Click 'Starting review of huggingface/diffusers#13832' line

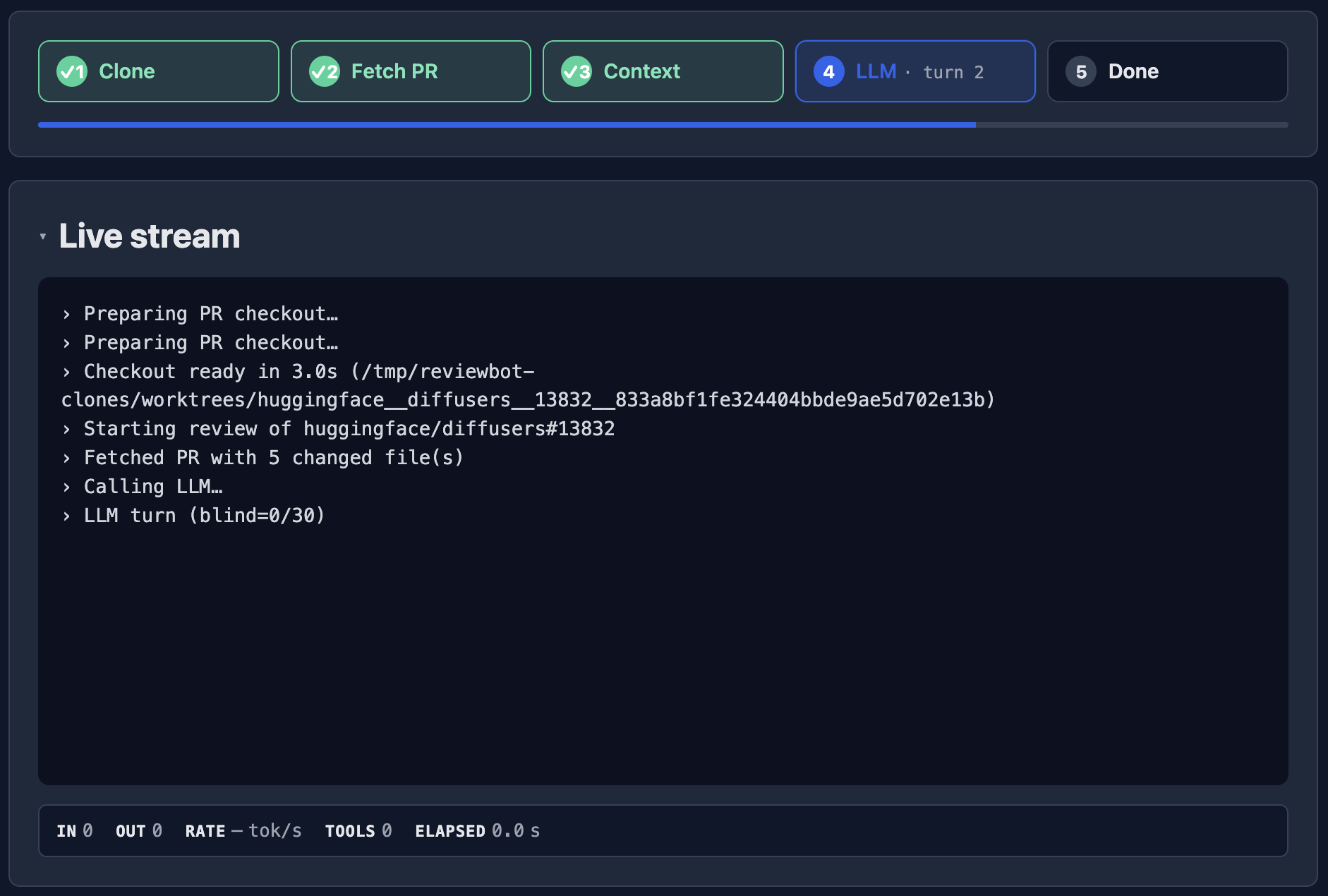tap(339, 429)
